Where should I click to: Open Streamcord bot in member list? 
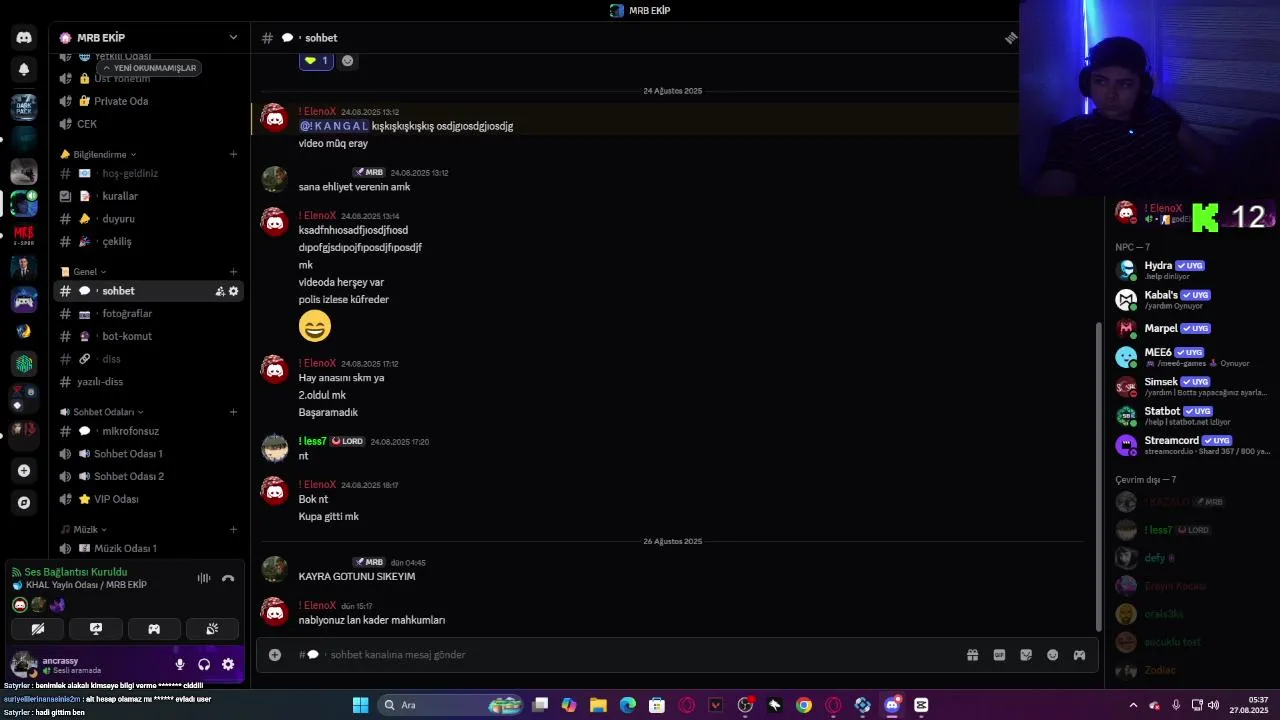[1192, 445]
